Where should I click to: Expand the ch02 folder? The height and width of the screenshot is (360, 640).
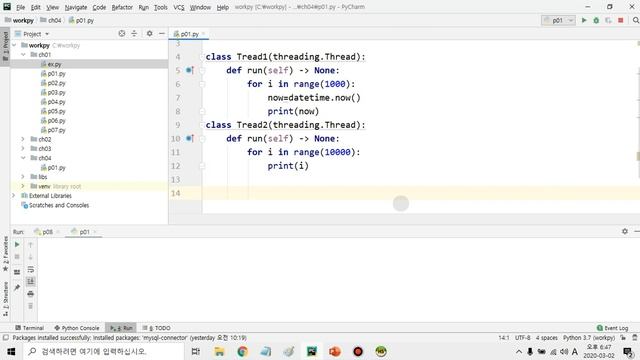pos(23,139)
